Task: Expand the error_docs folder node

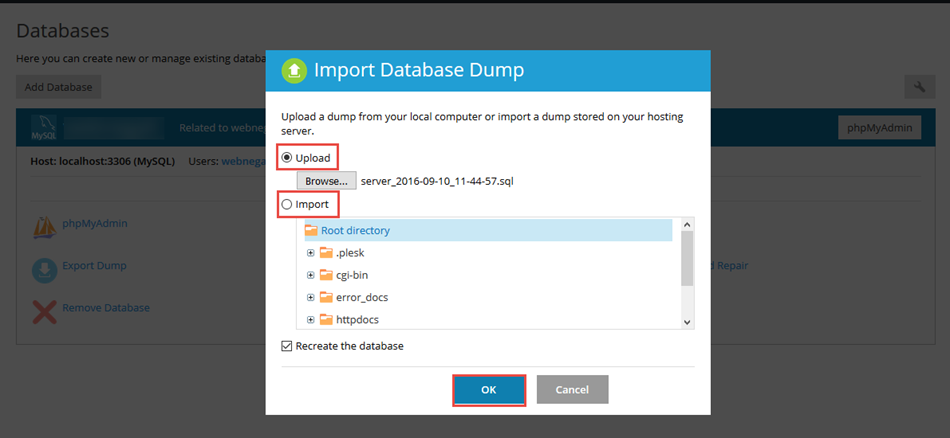Action: 311,298
